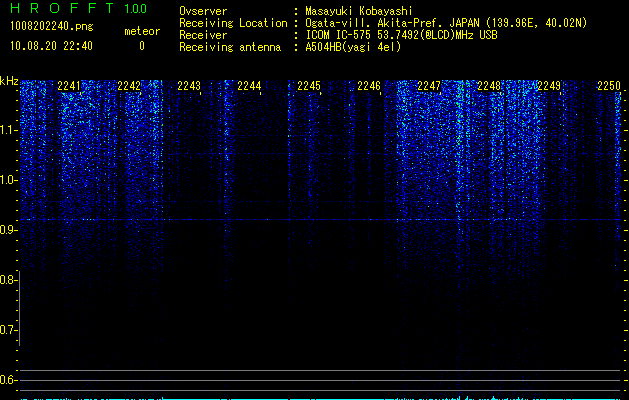
Task: Click the 2245 time marker
Action: coord(309,86)
